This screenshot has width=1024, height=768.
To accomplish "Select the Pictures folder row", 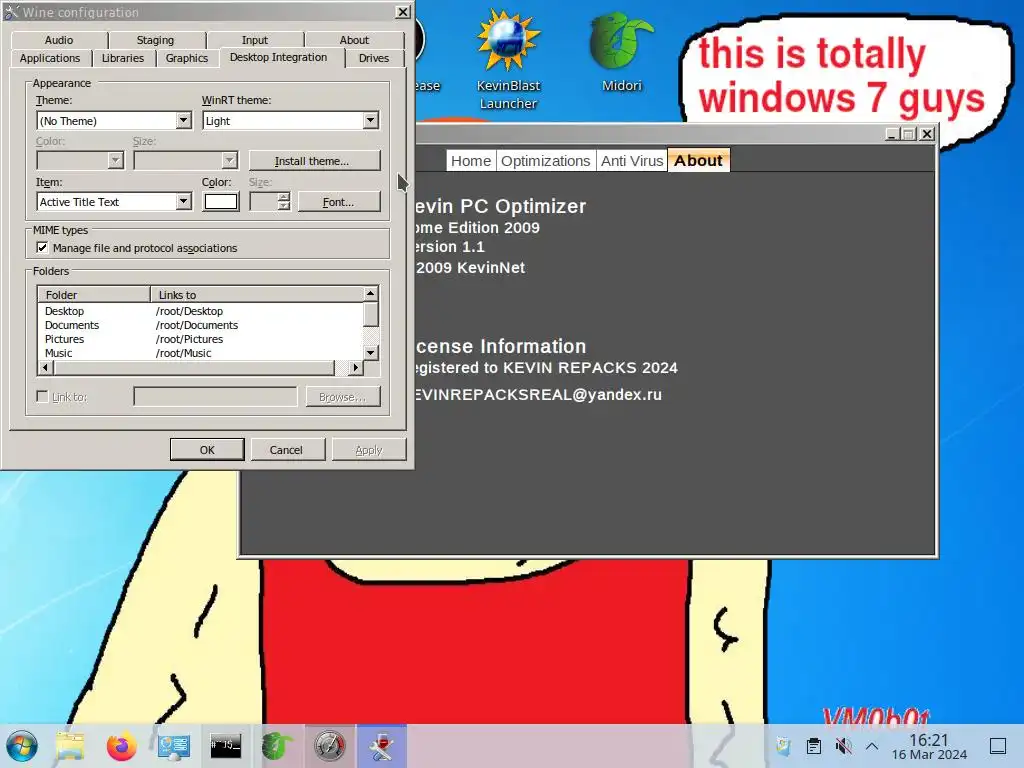I will tap(199, 339).
